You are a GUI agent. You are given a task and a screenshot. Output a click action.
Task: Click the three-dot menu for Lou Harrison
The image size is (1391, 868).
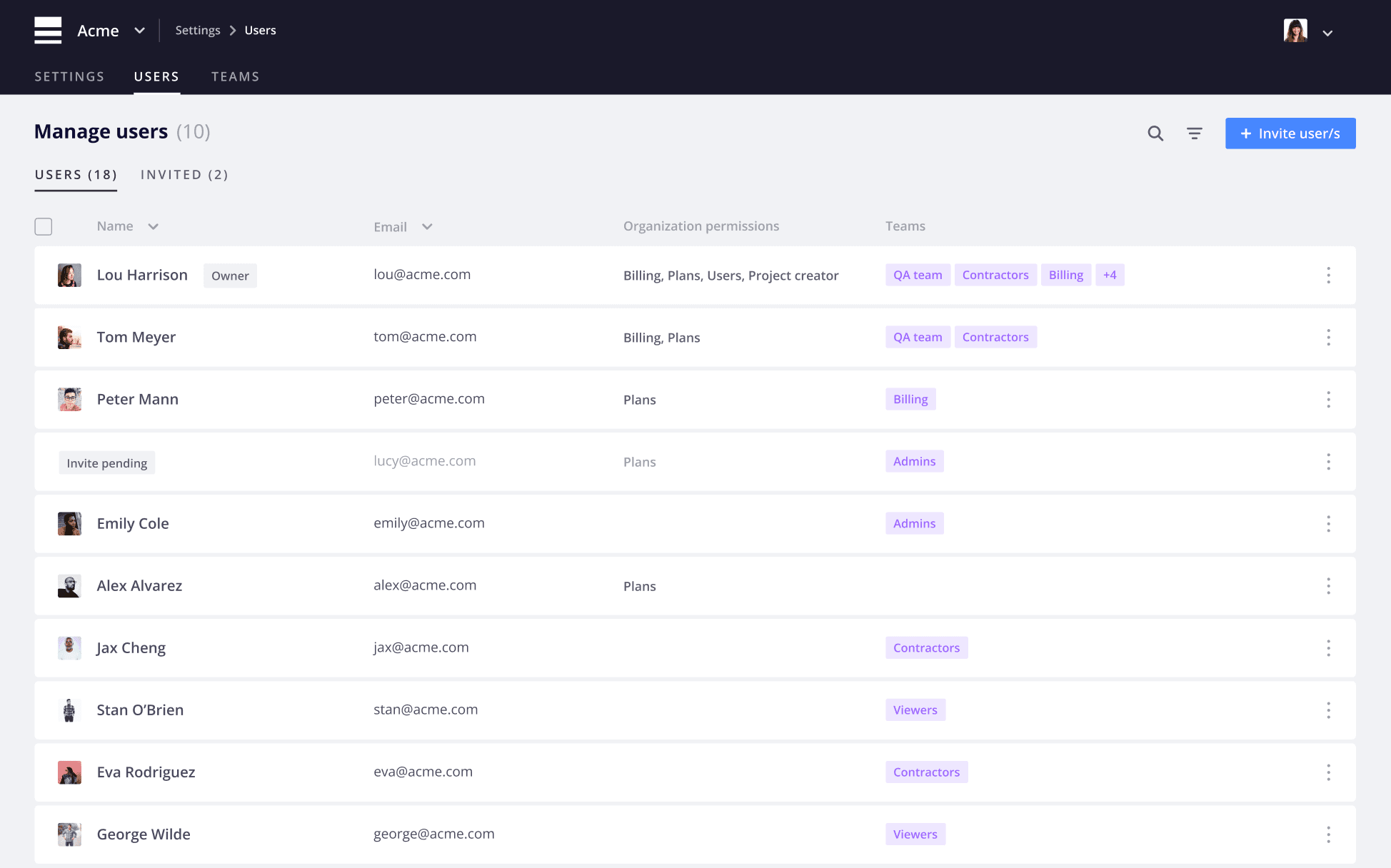tap(1328, 275)
